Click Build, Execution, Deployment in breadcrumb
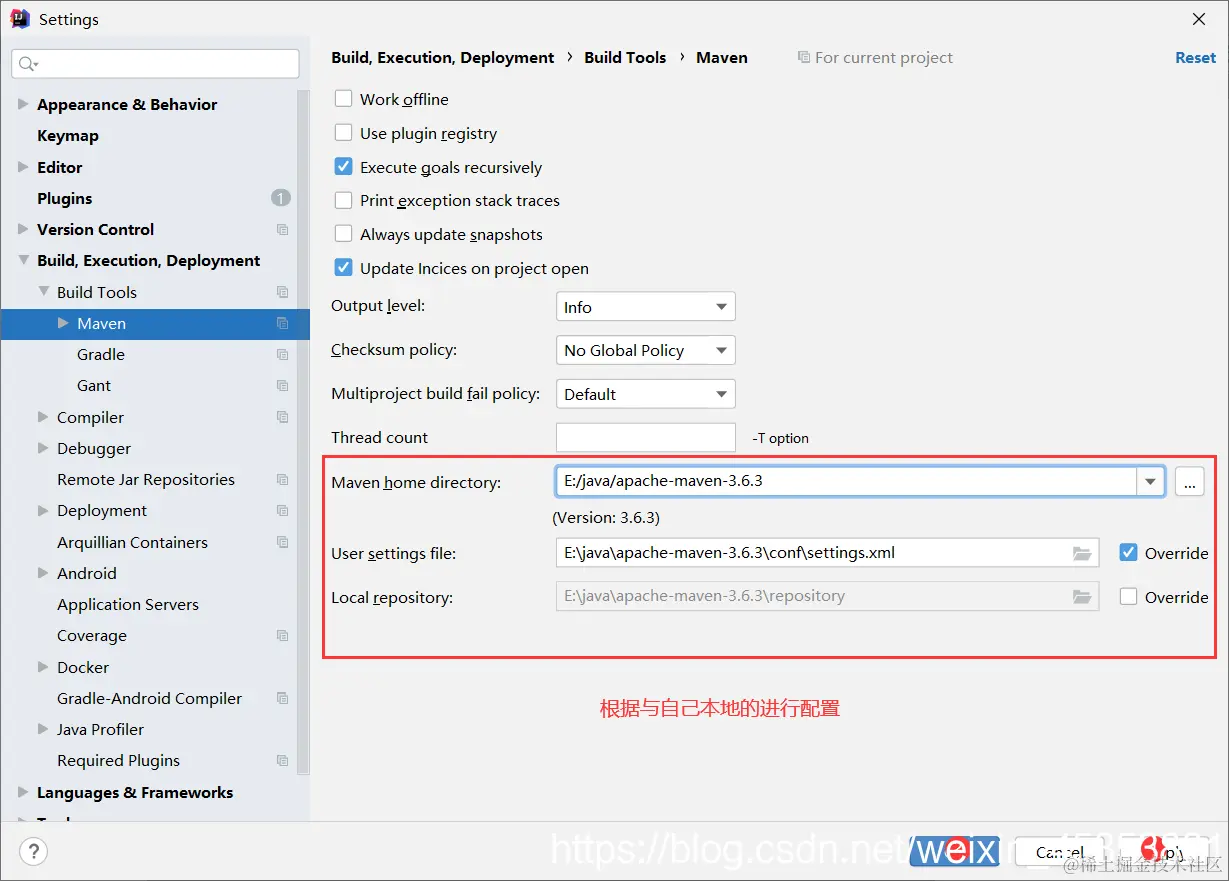Image resolution: width=1229 pixels, height=881 pixels. (x=443, y=58)
